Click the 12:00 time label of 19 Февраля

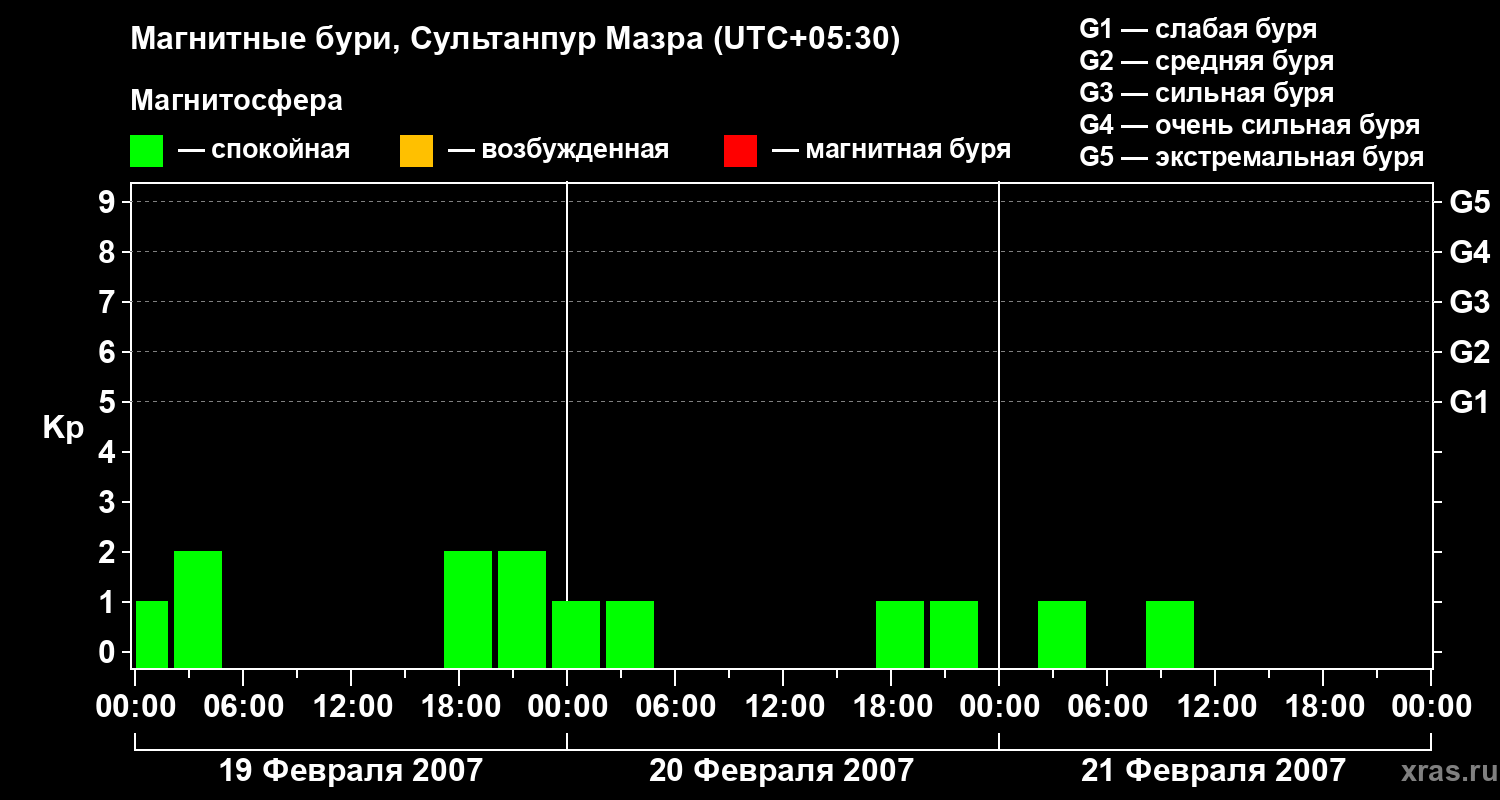pos(351,707)
